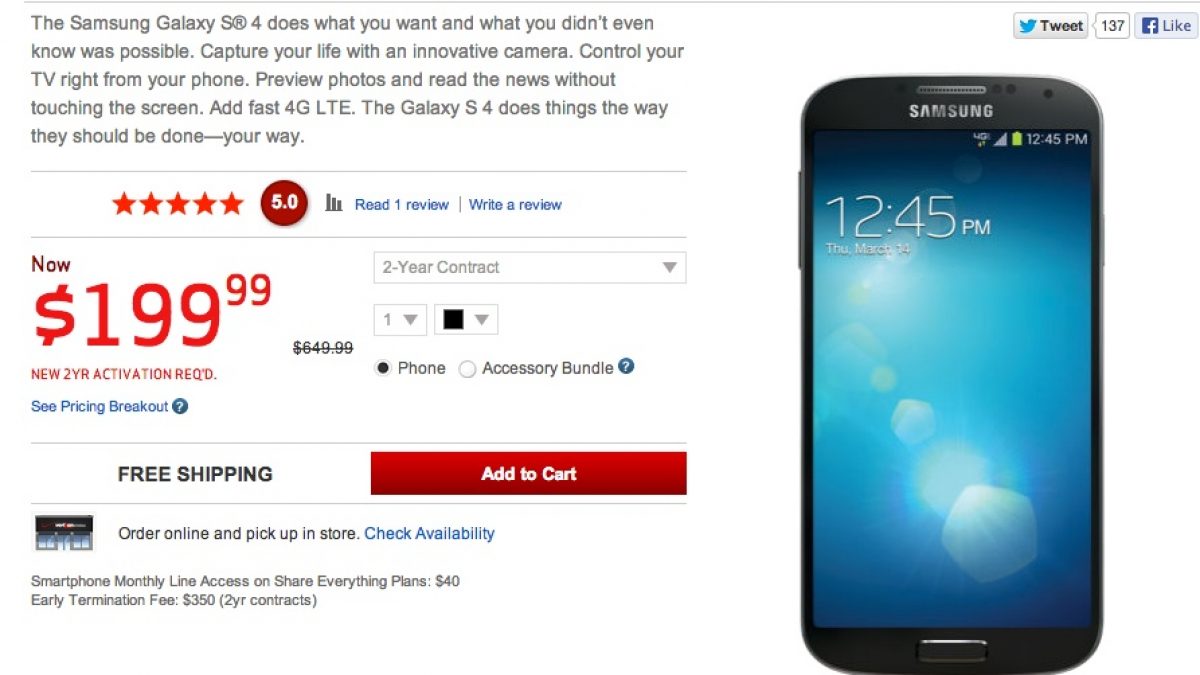The height and width of the screenshot is (675, 1200).
Task: Open the Pricing Breakout help question mark
Action: coord(180,406)
